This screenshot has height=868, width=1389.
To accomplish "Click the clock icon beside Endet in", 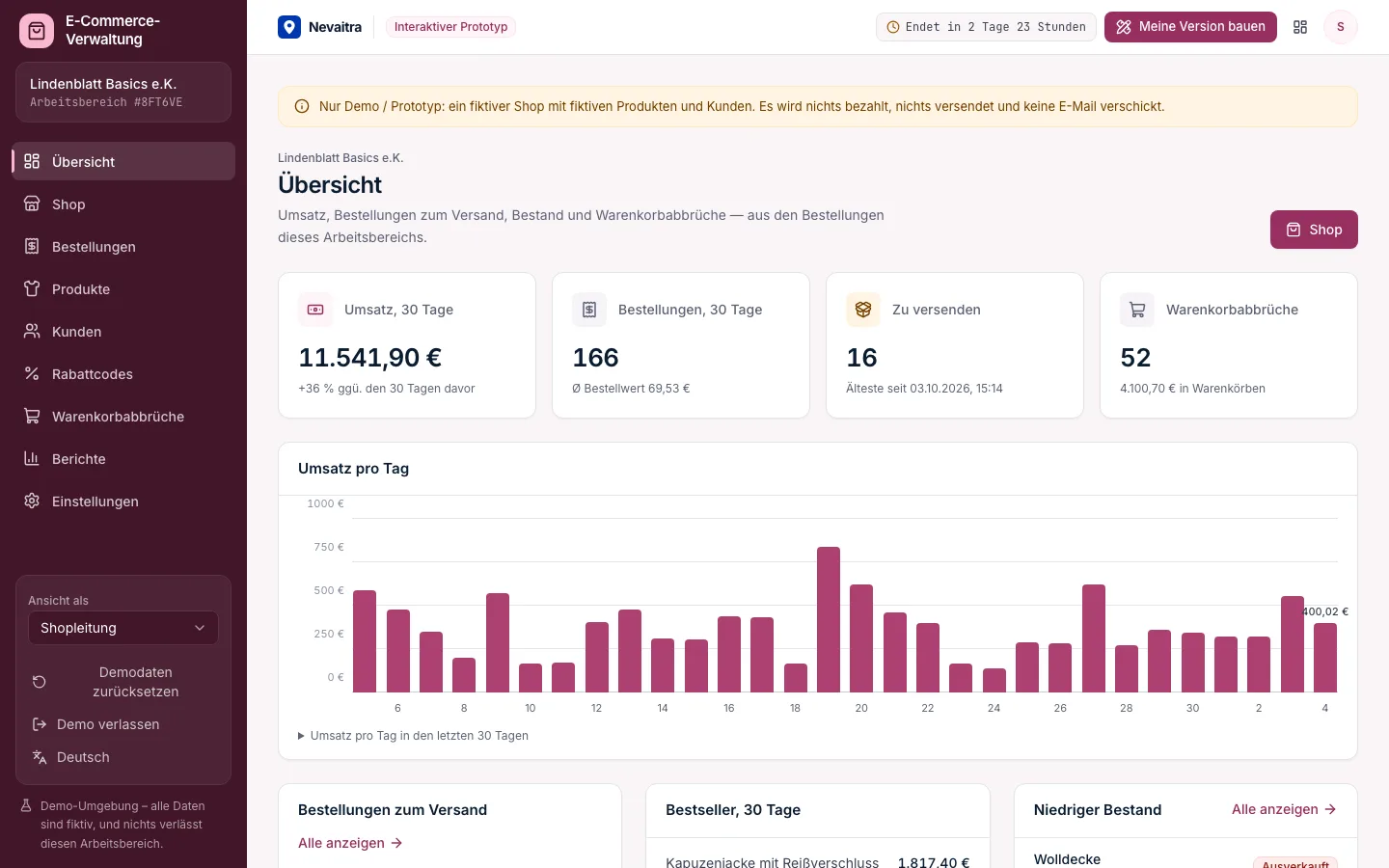I will (x=893, y=27).
